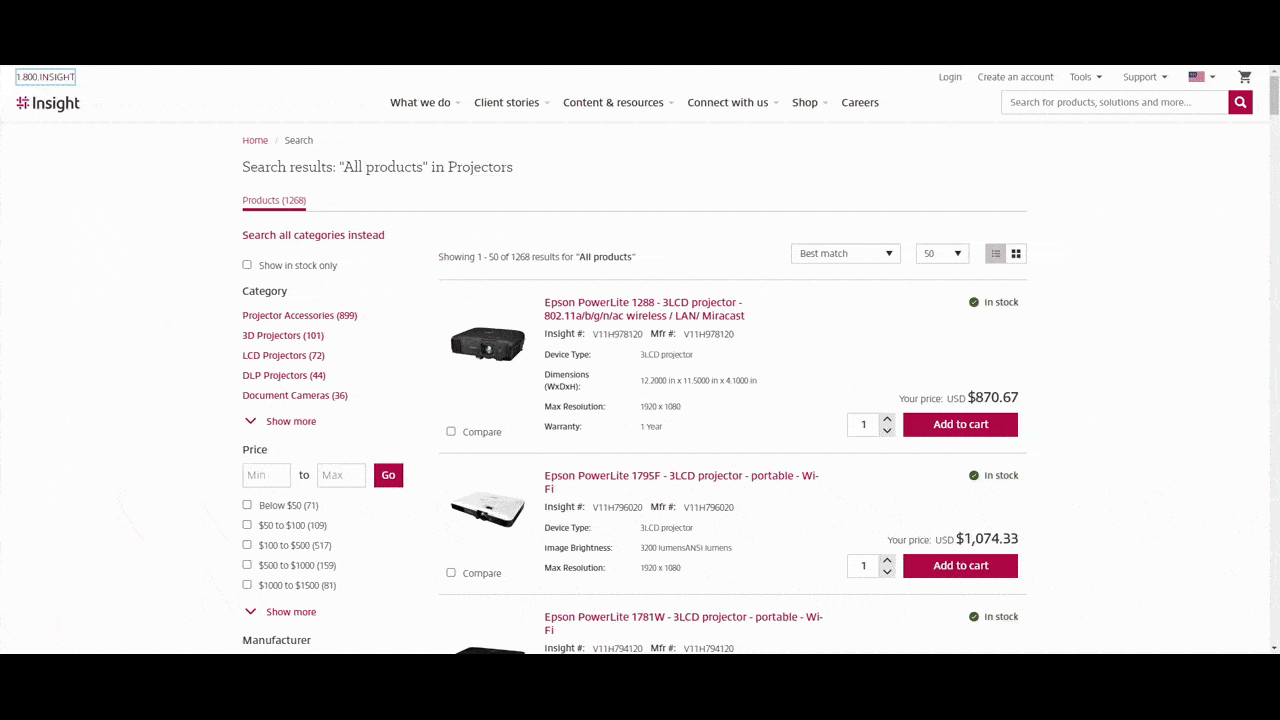
Task: Open the US flag country selector
Action: [x=1202, y=77]
